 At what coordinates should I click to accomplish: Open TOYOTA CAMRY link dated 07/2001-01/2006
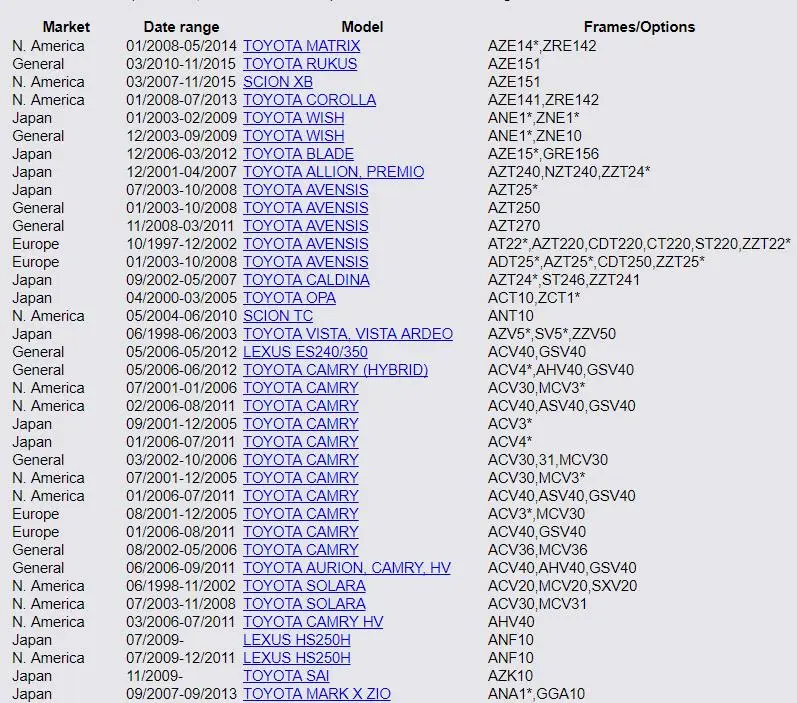pos(301,388)
